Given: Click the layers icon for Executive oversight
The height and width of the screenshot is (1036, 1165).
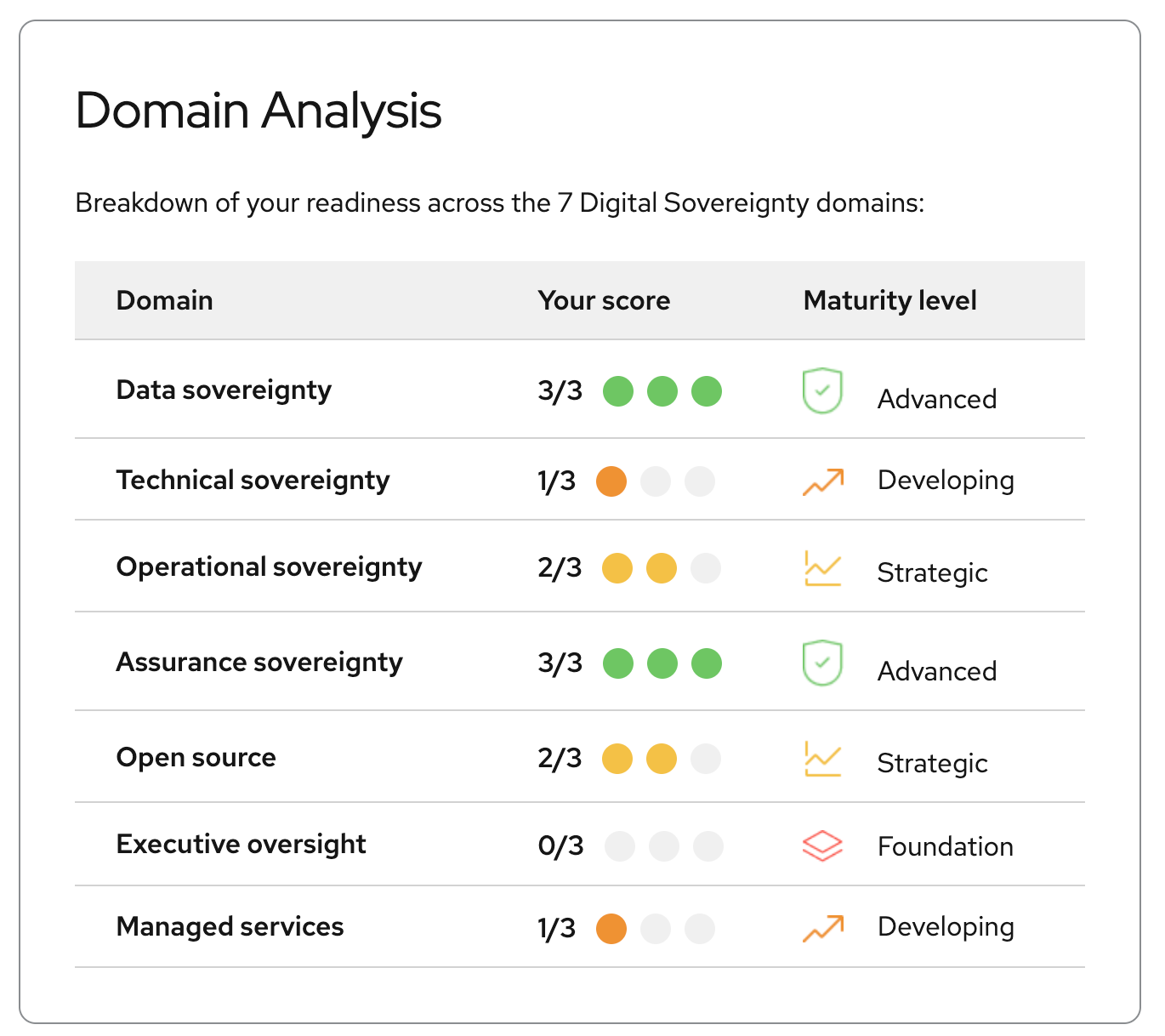Looking at the screenshot, I should click(x=822, y=845).
